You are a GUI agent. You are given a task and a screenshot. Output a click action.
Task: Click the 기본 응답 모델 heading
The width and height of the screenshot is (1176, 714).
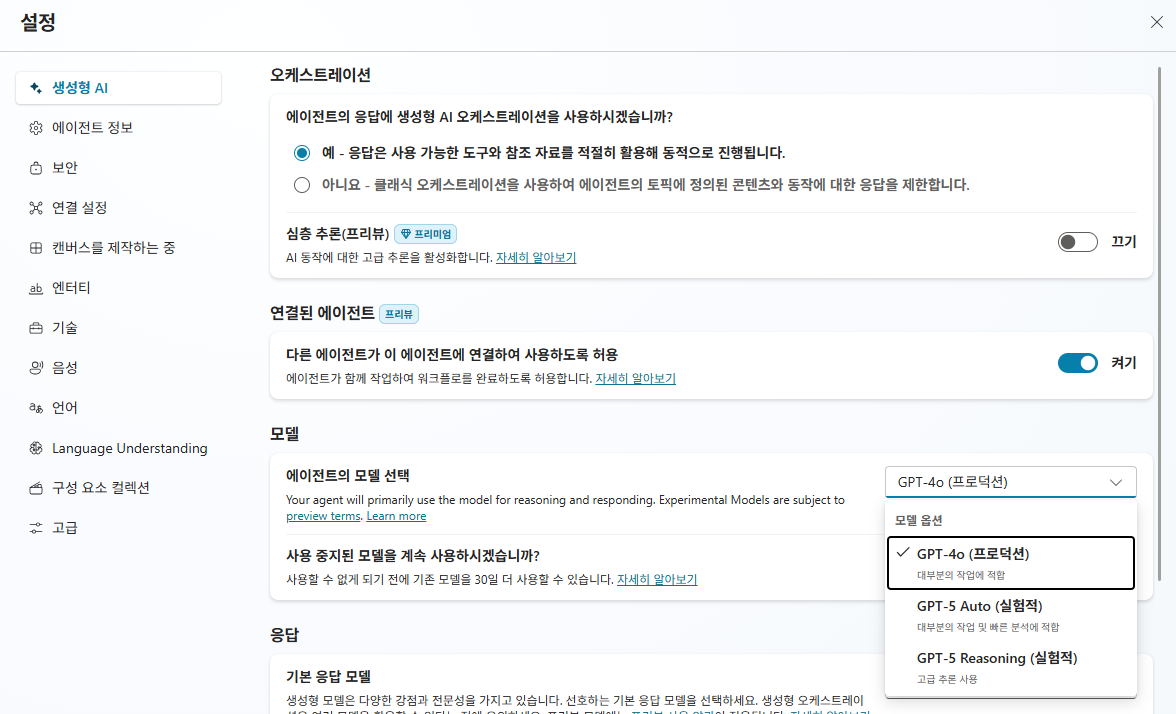click(328, 676)
